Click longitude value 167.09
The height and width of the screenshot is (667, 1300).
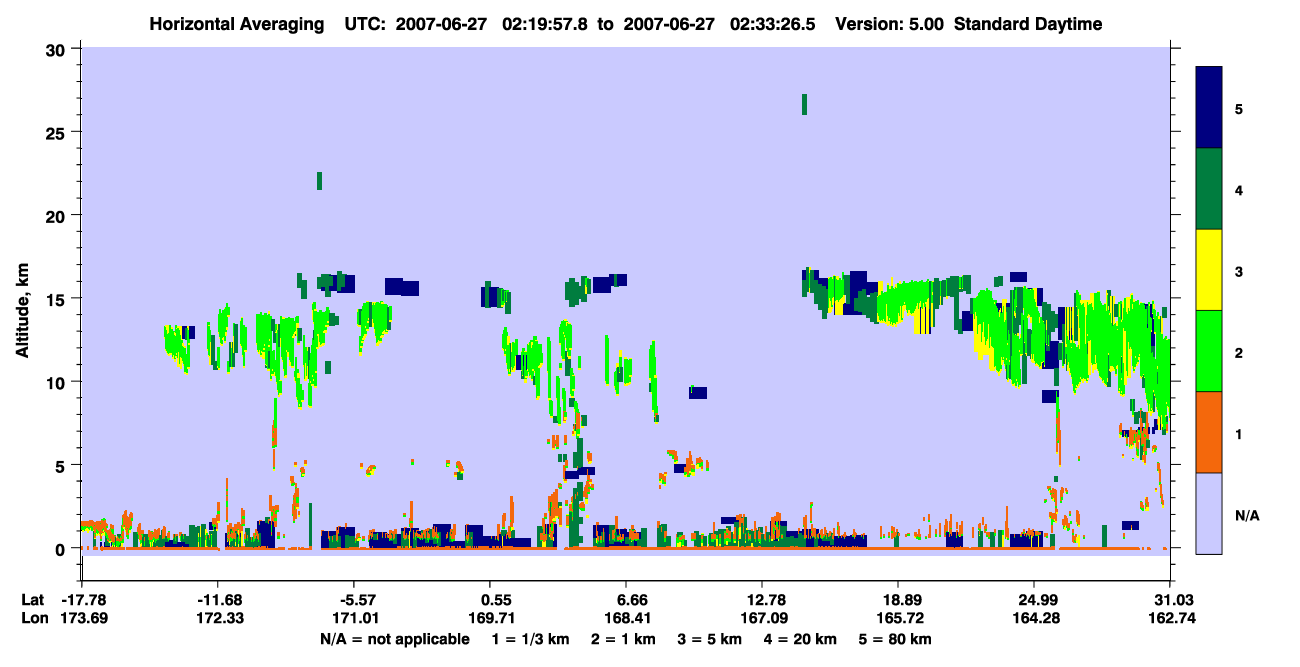762,618
